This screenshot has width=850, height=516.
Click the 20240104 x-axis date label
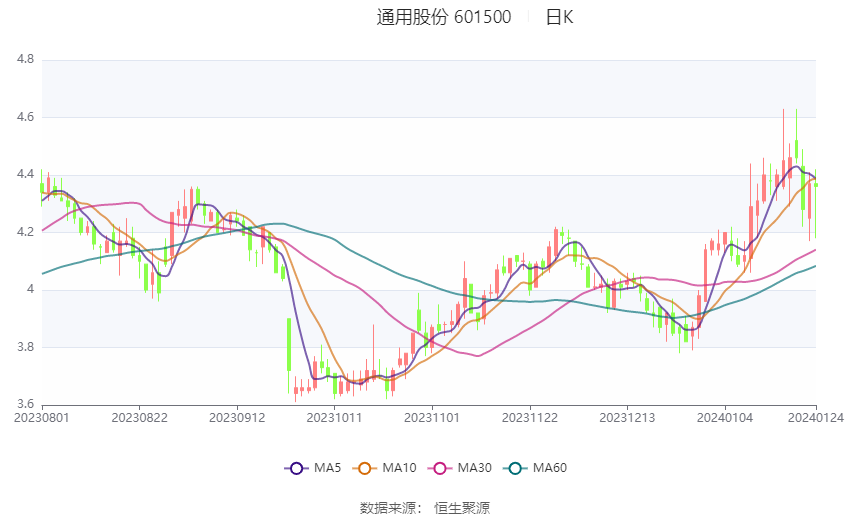[x=725, y=418]
